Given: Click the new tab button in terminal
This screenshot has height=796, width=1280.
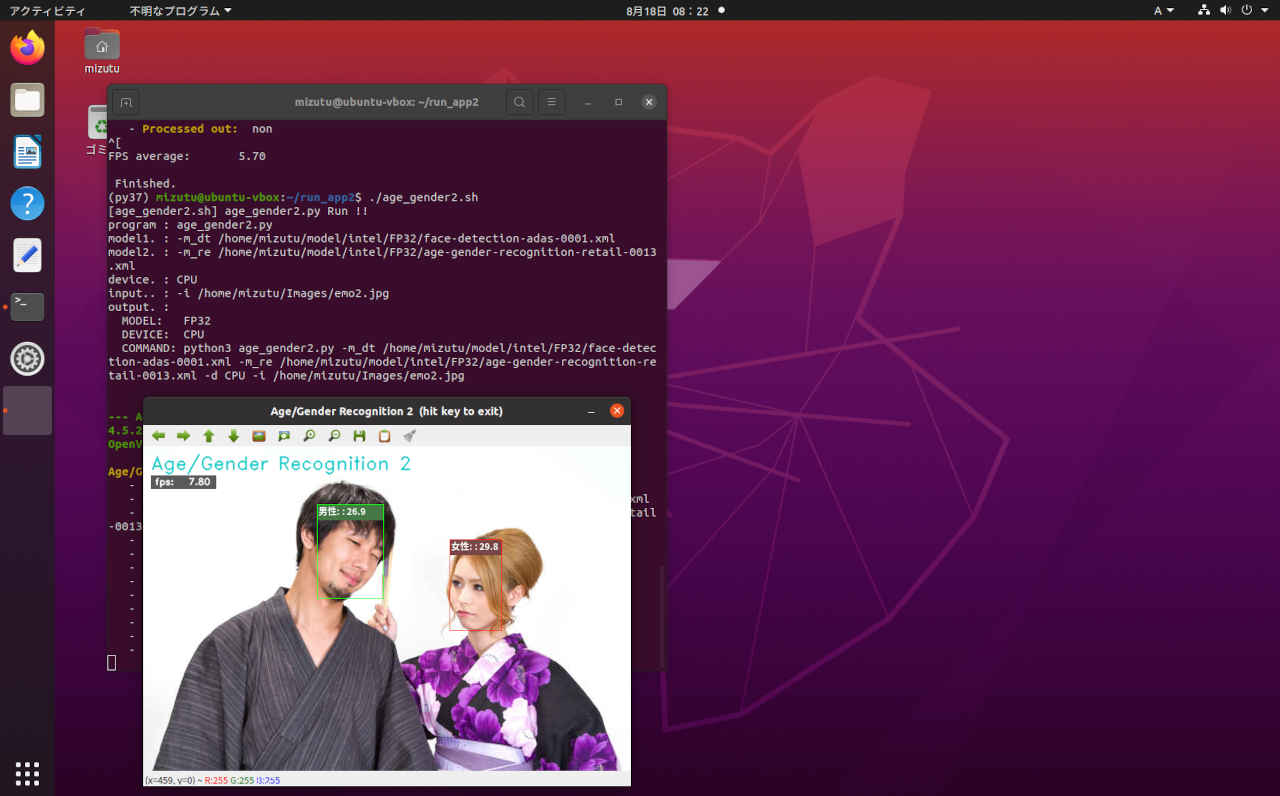Looking at the screenshot, I should tap(125, 102).
